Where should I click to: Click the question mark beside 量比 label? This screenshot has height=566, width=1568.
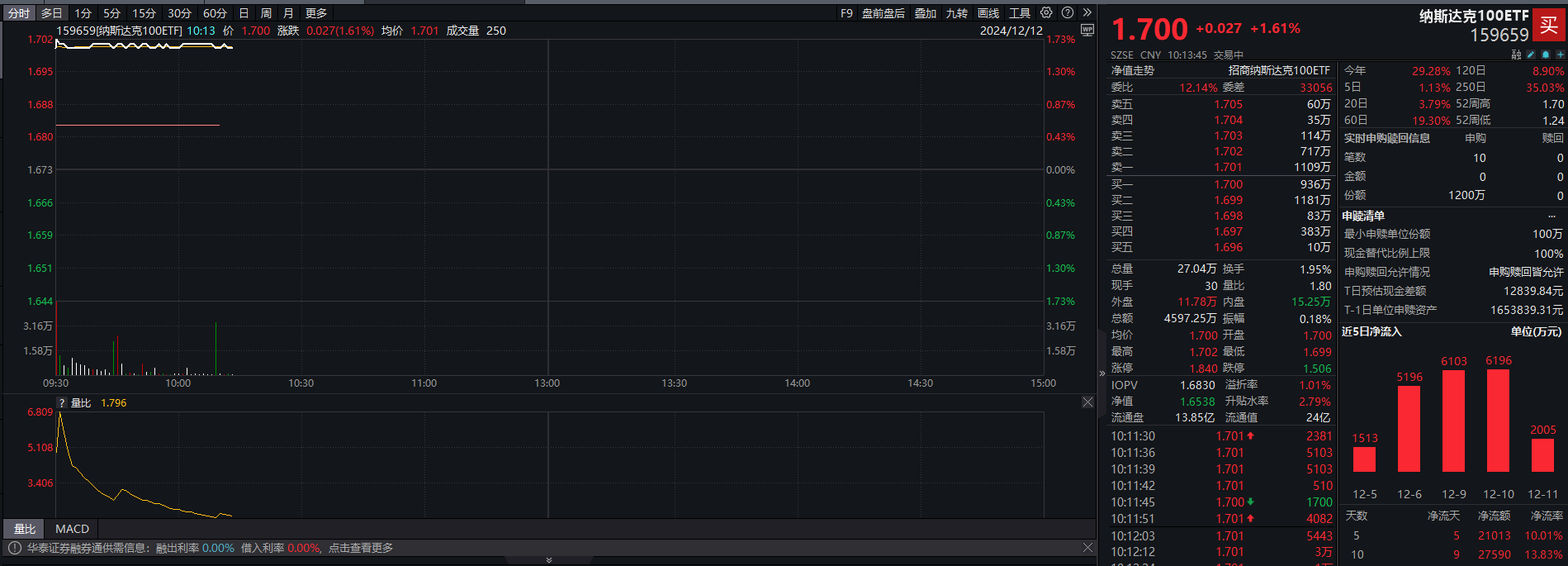(62, 403)
